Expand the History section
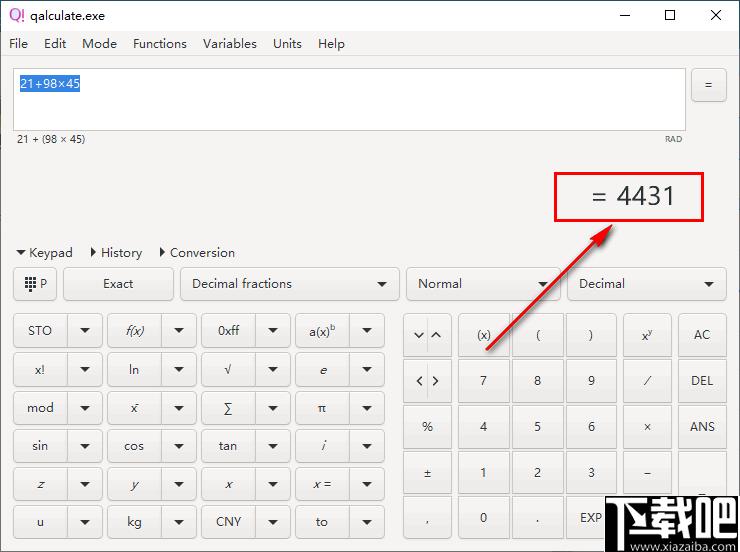 click(116, 253)
